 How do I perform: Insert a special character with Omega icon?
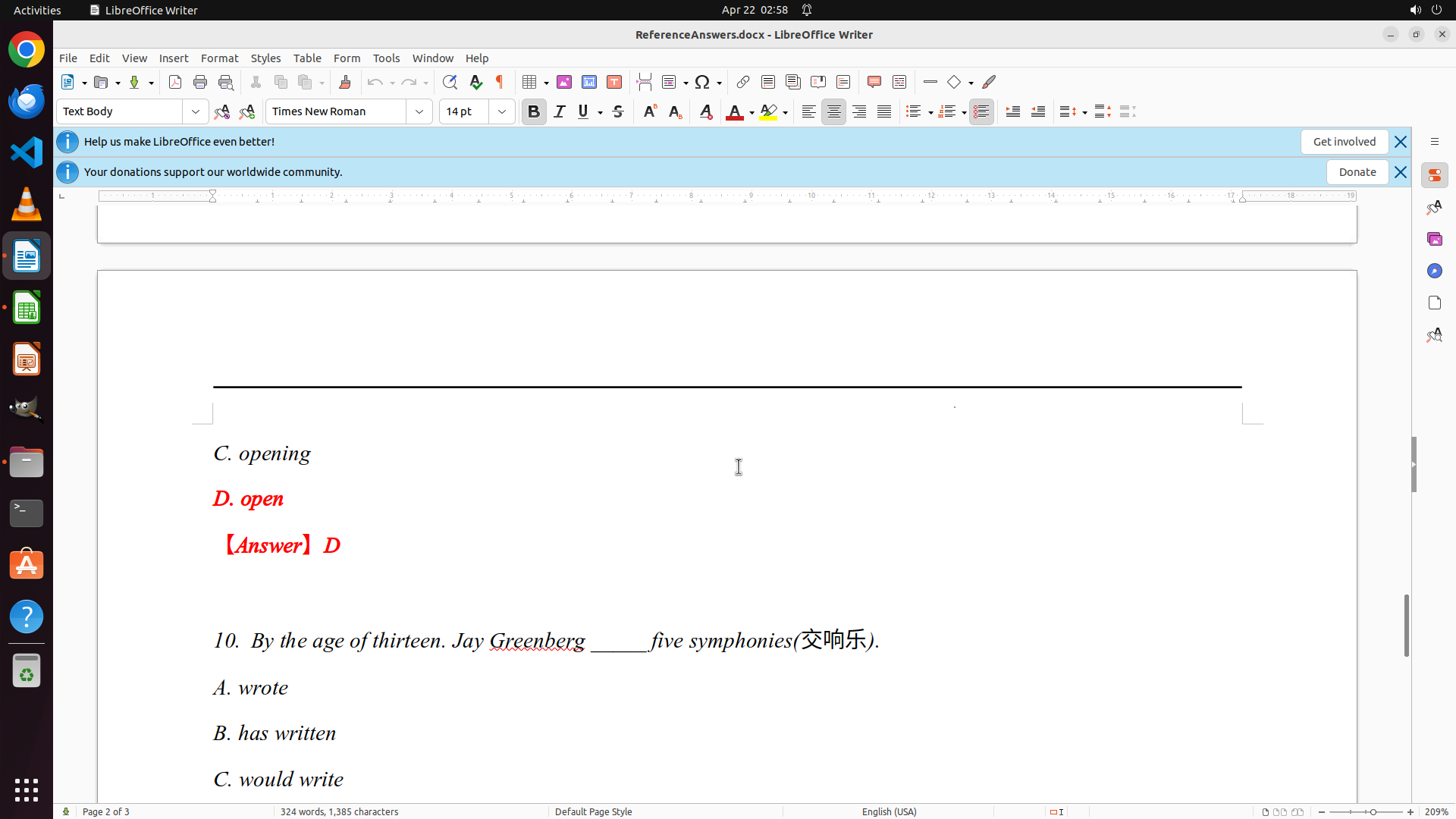702,82
